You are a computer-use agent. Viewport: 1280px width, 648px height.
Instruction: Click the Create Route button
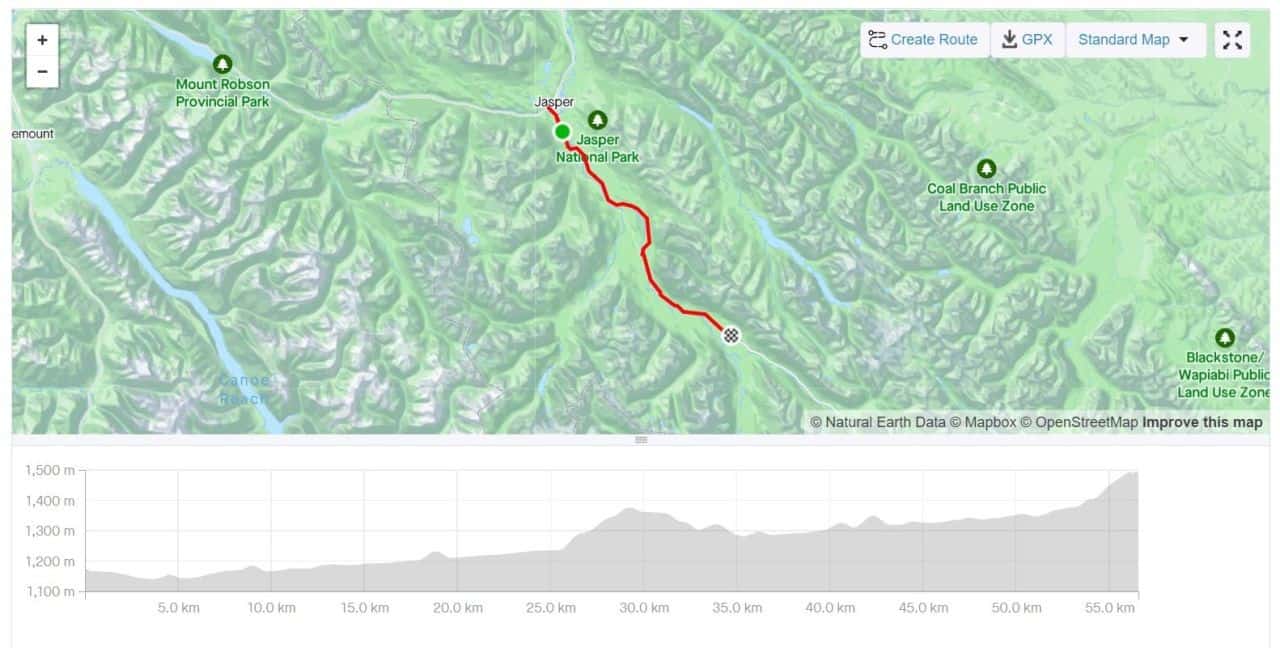(x=924, y=40)
